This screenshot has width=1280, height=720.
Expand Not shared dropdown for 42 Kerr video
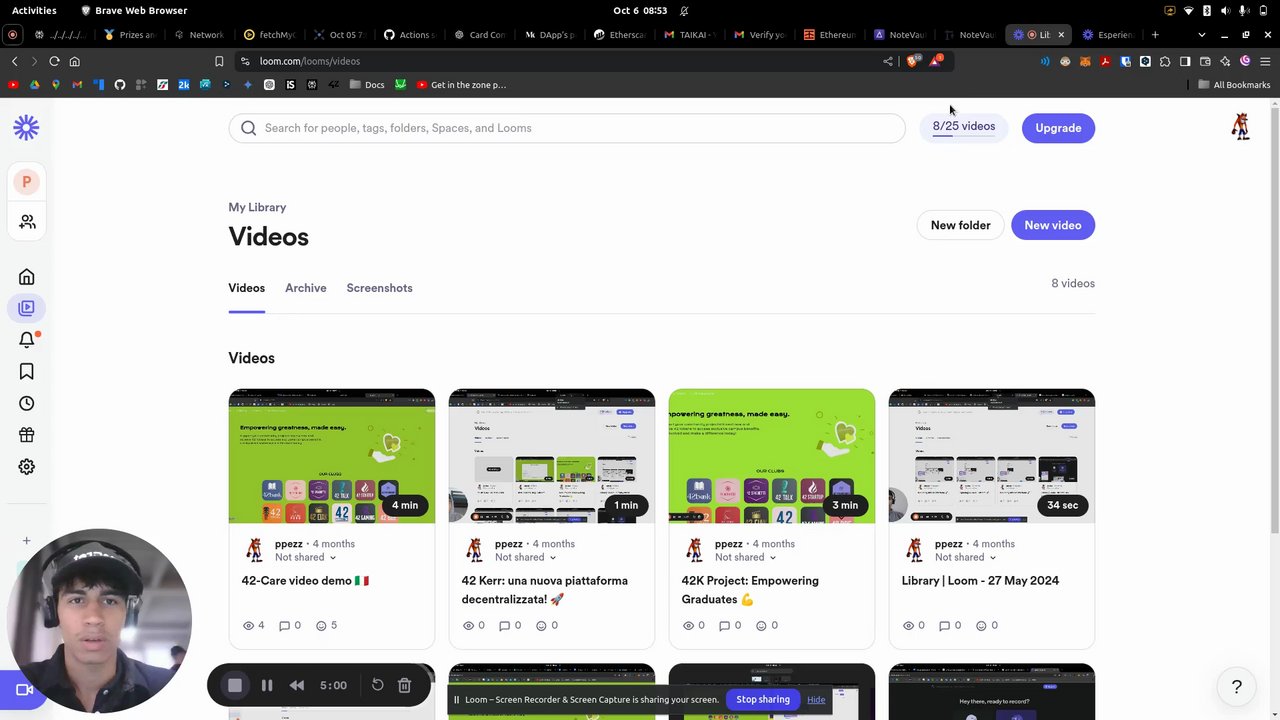(x=525, y=557)
